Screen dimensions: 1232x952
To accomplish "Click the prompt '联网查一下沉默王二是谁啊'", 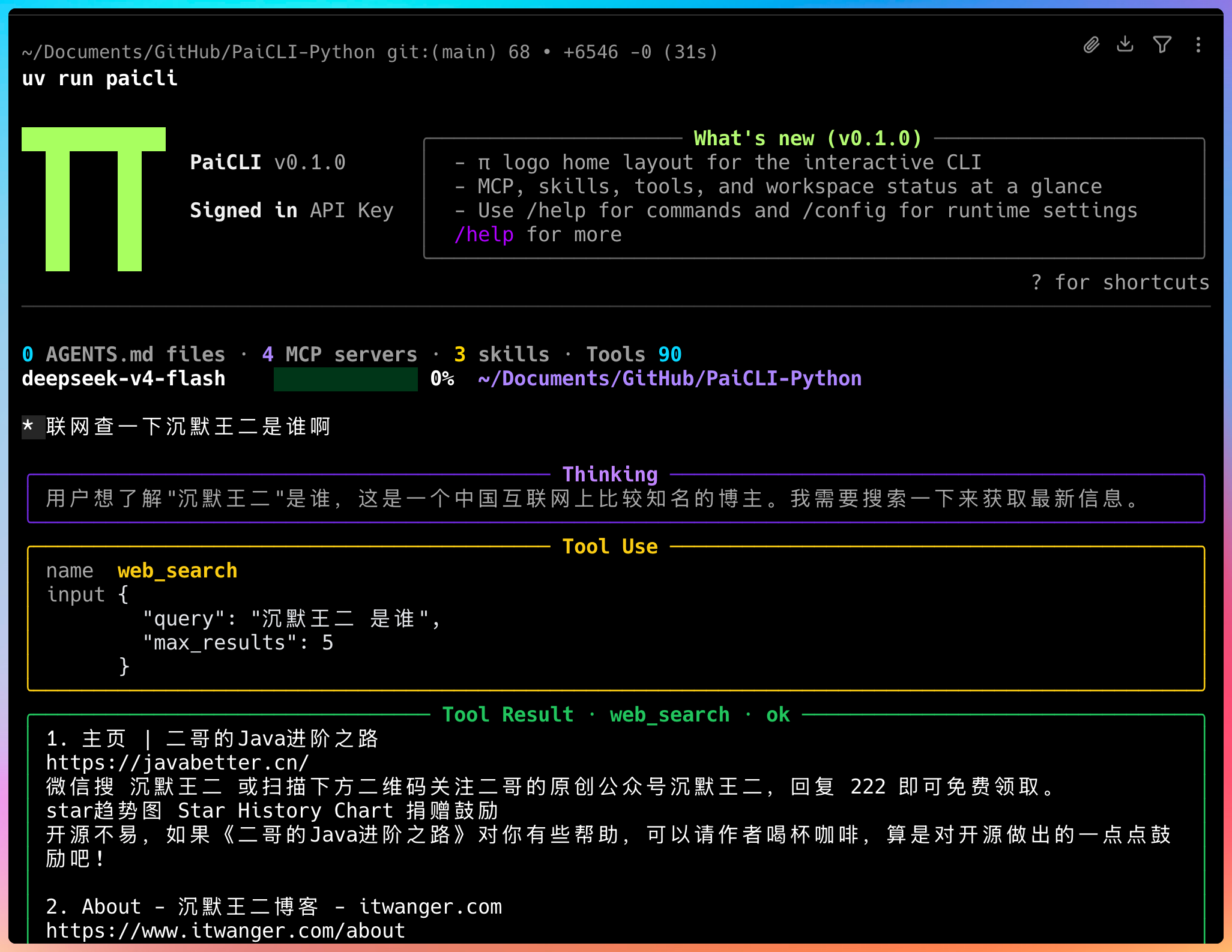I will tap(189, 427).
